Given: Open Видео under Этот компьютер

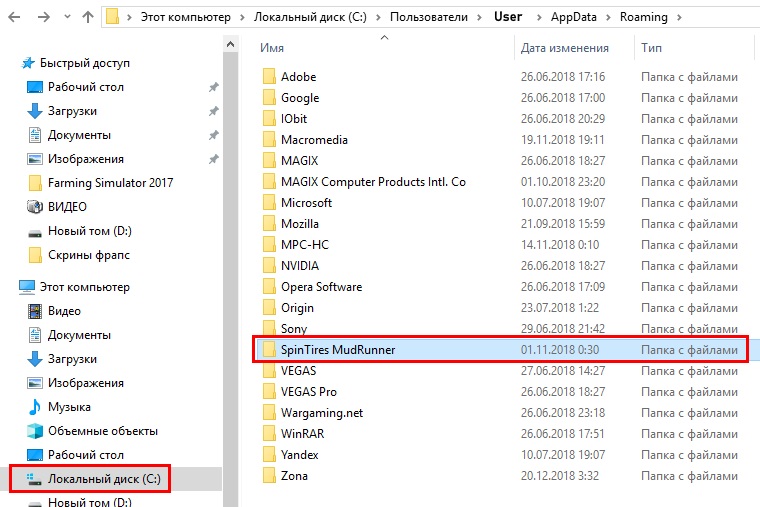Looking at the screenshot, I should coord(64,311).
